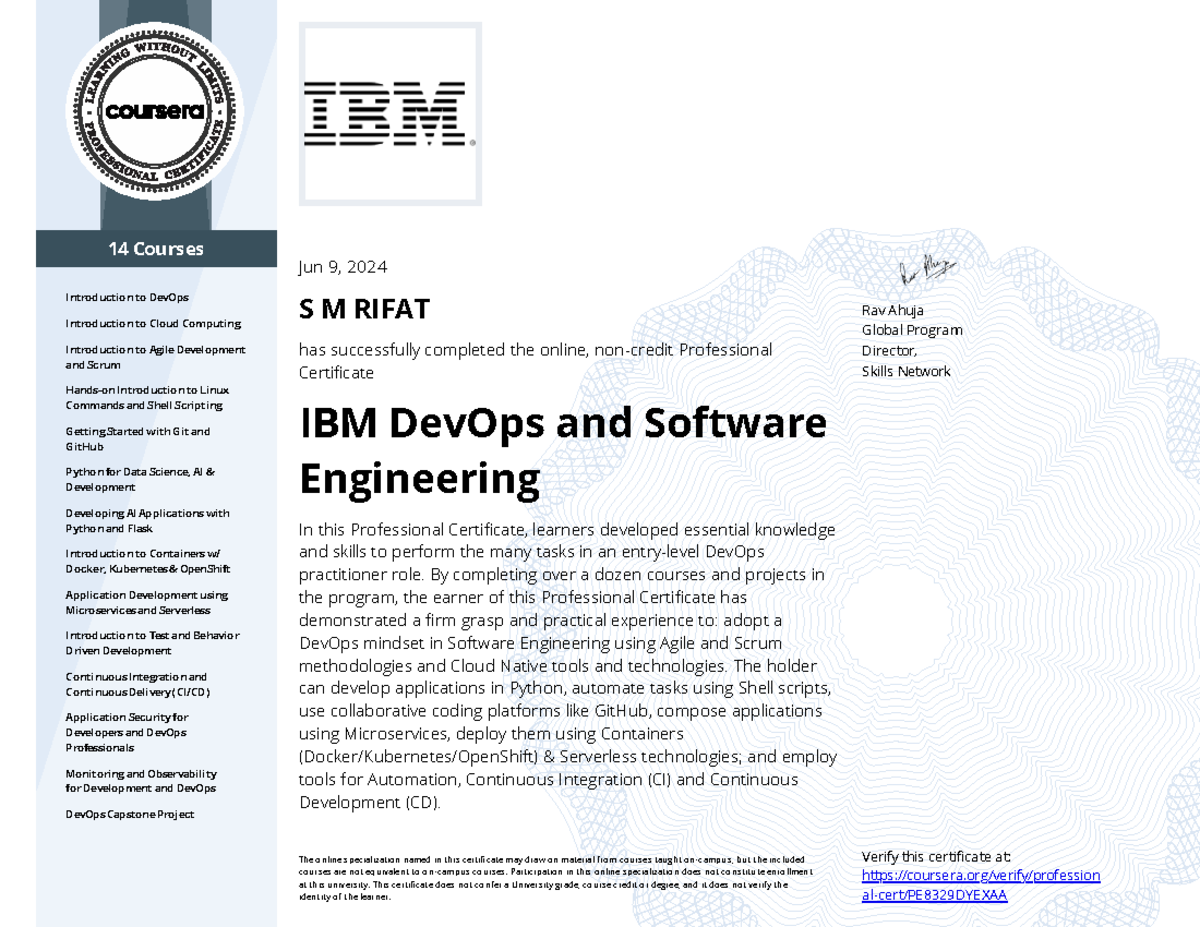
Task: Open the coursera.org verify certificate link
Action: coord(980,885)
